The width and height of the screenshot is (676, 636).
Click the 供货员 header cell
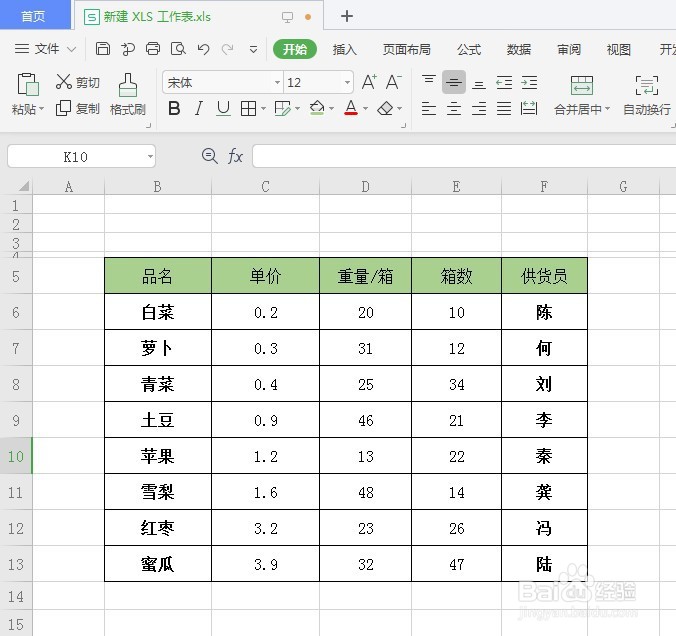click(544, 276)
